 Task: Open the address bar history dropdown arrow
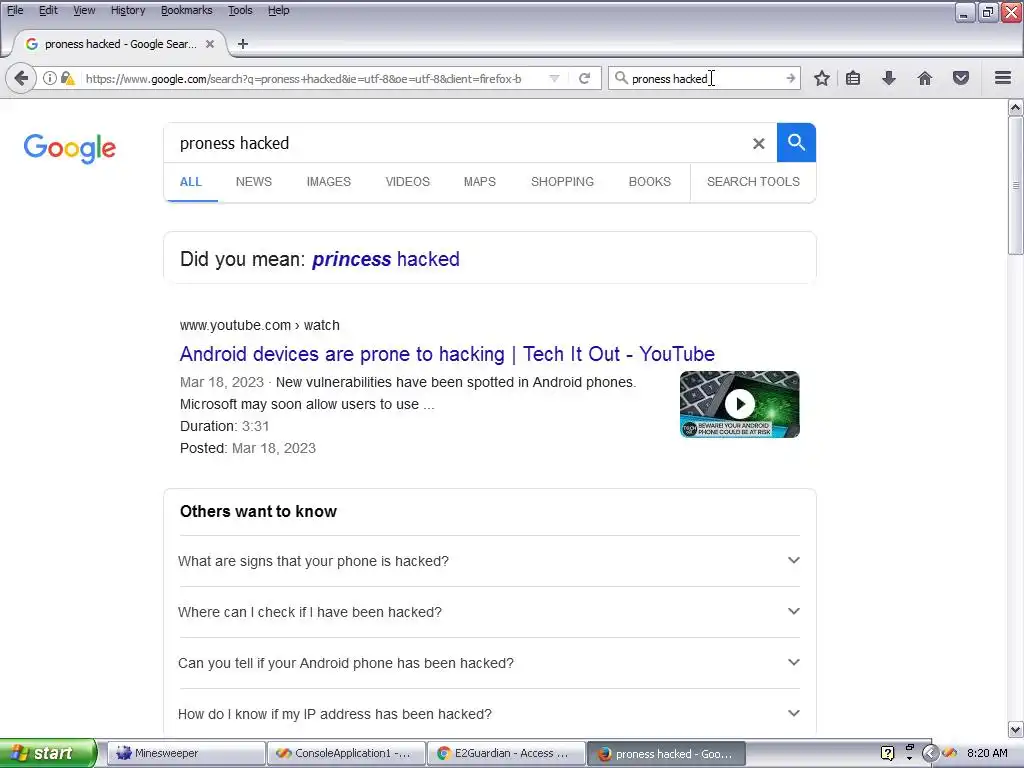click(554, 78)
